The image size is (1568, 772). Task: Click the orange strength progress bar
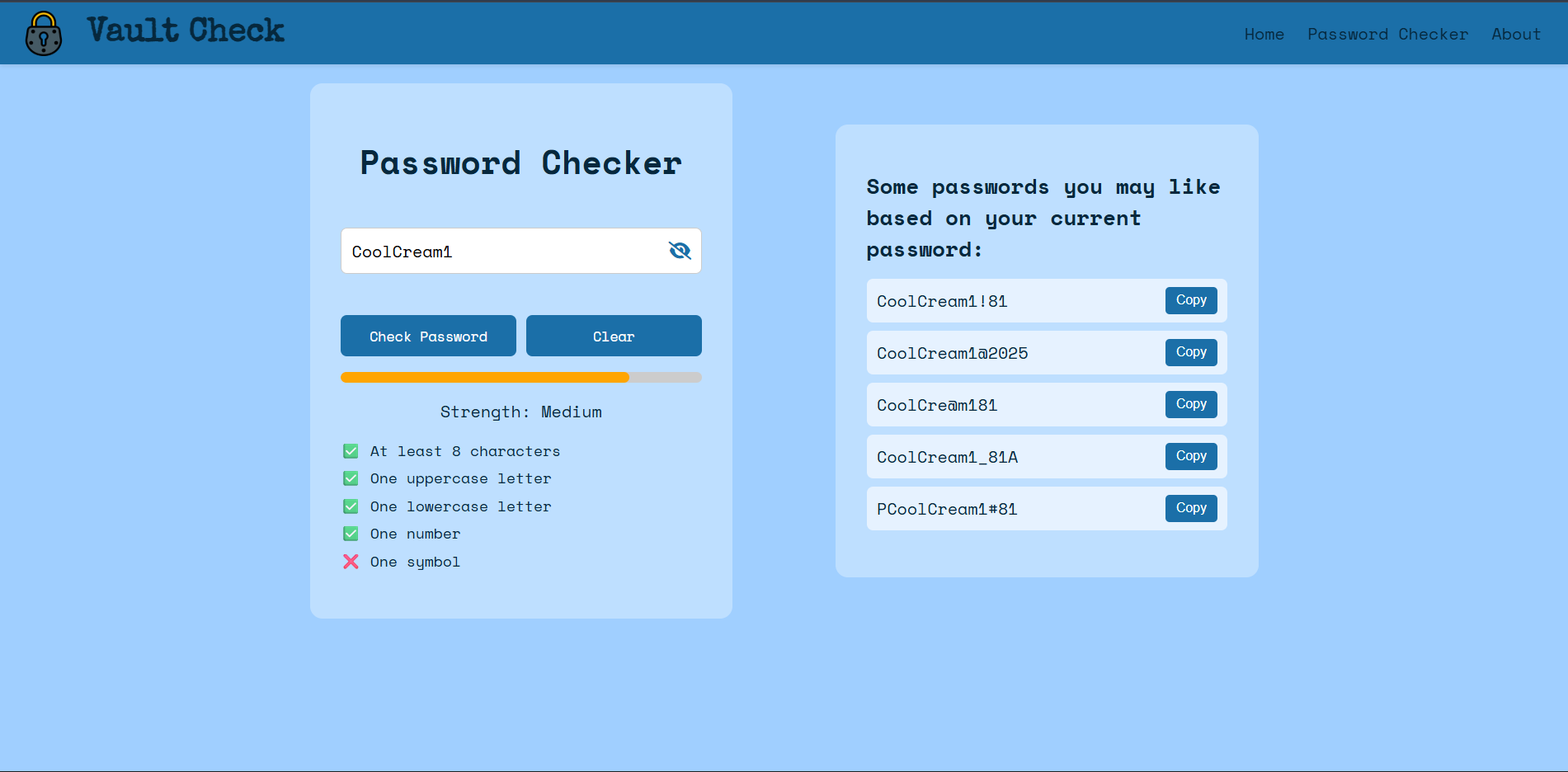click(x=485, y=377)
